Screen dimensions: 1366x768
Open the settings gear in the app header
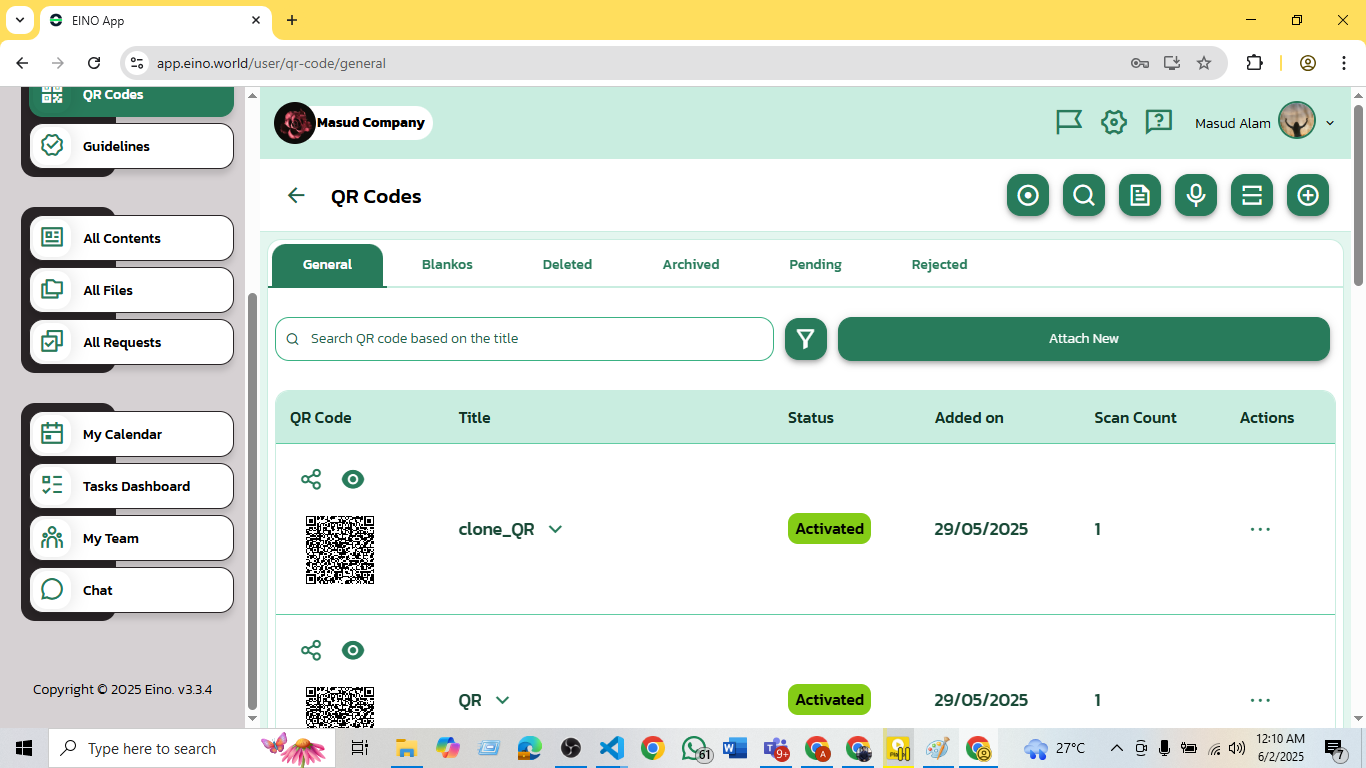[x=1114, y=122]
